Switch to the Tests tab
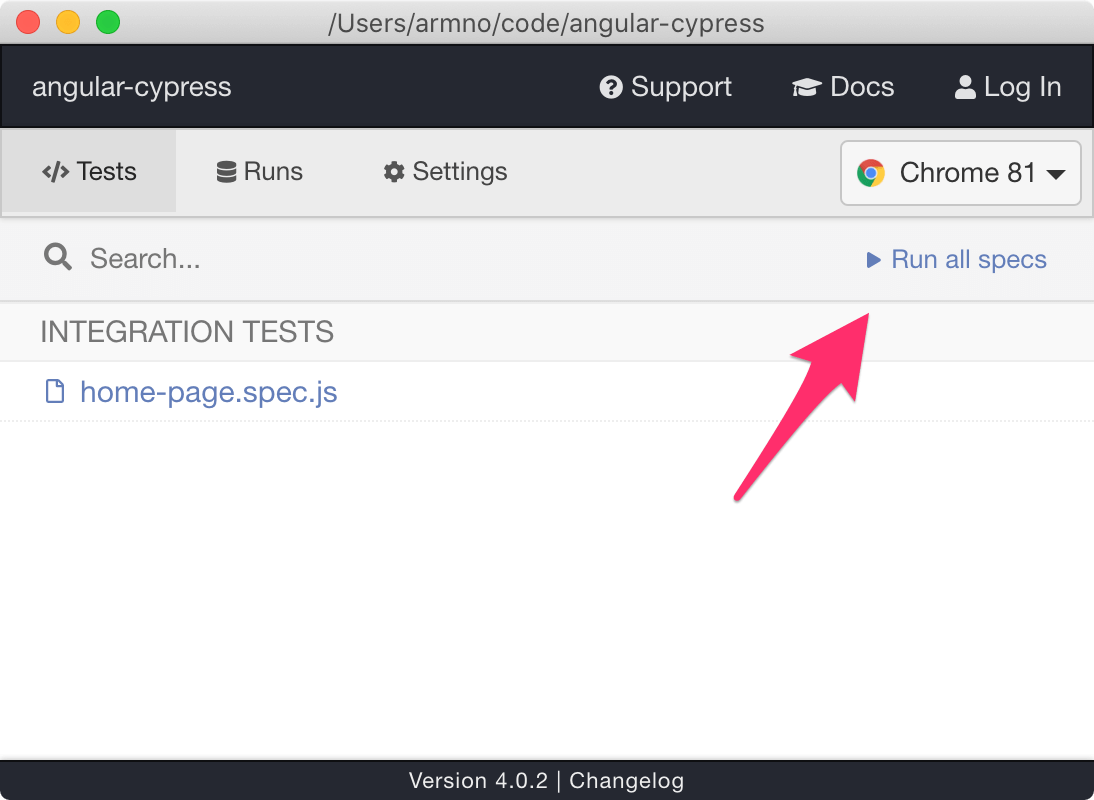 [89, 172]
